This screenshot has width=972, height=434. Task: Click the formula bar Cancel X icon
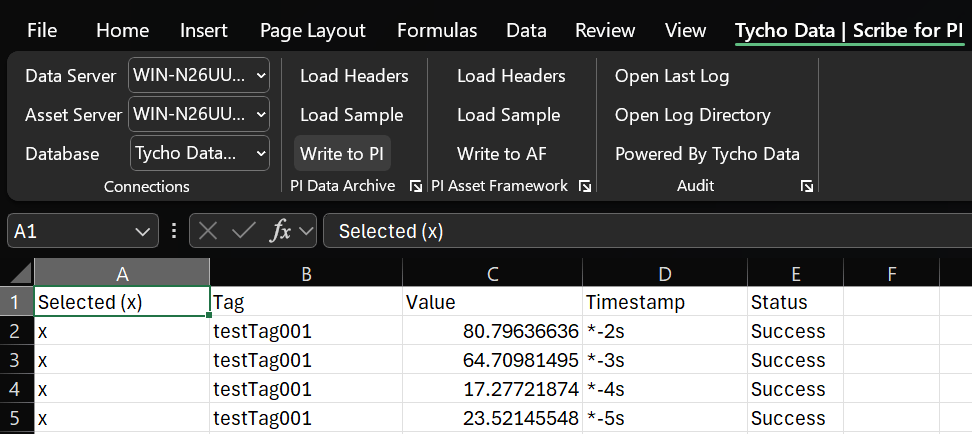point(208,231)
